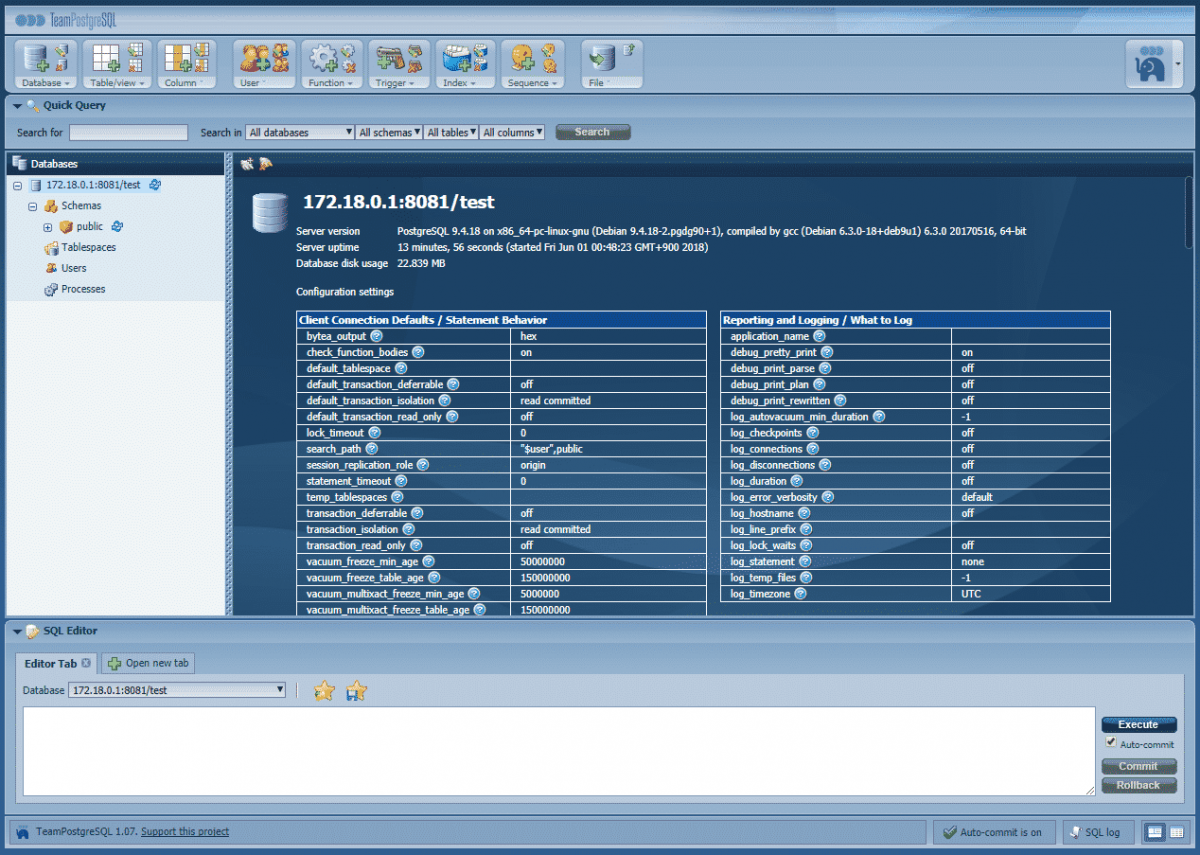The height and width of the screenshot is (855, 1200).
Task: Click refresh icon next to public schema
Action: point(117,226)
